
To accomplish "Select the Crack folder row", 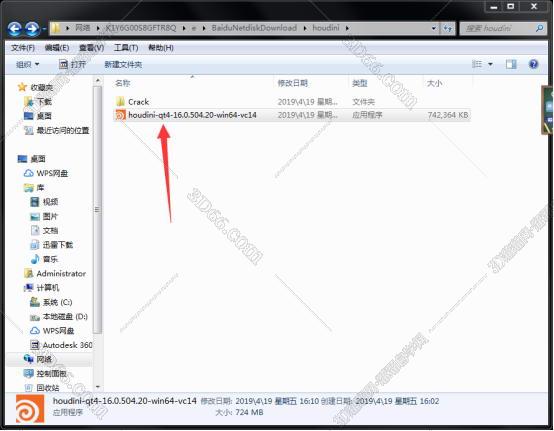I will point(292,102).
